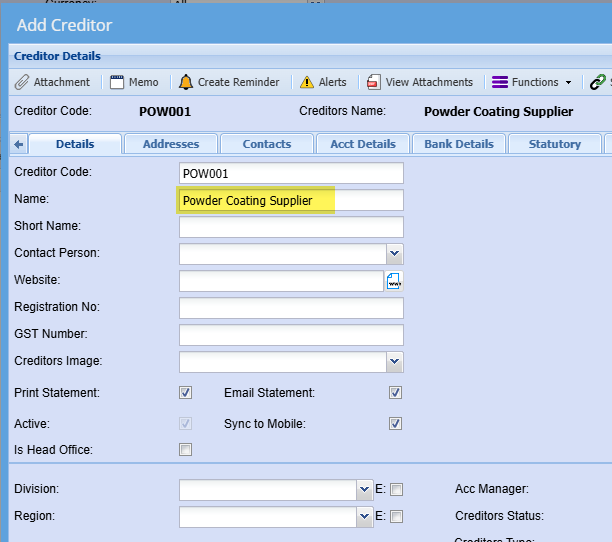Click into the Short Name field
The image size is (612, 542).
click(291, 227)
